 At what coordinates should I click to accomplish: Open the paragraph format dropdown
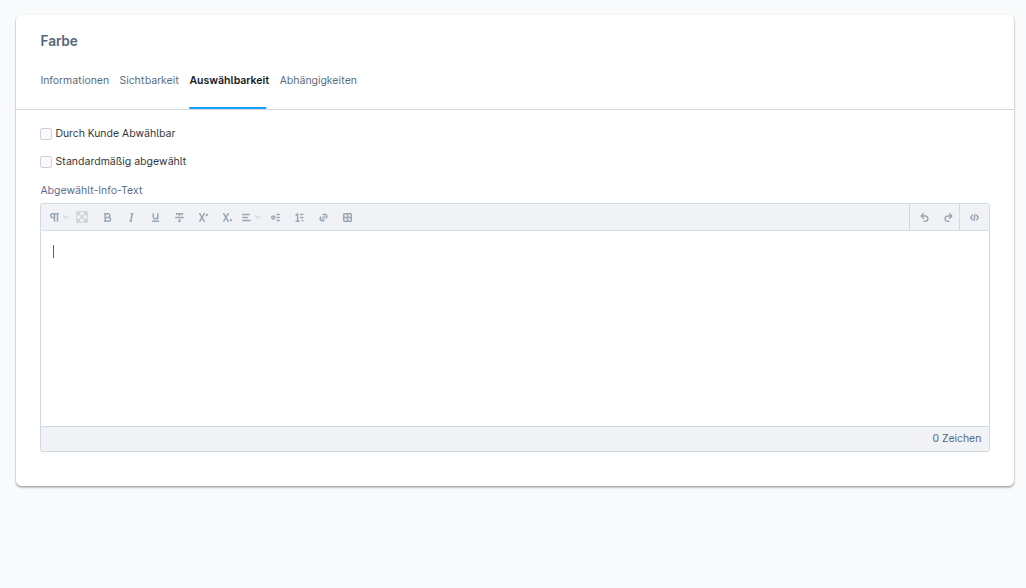point(59,218)
